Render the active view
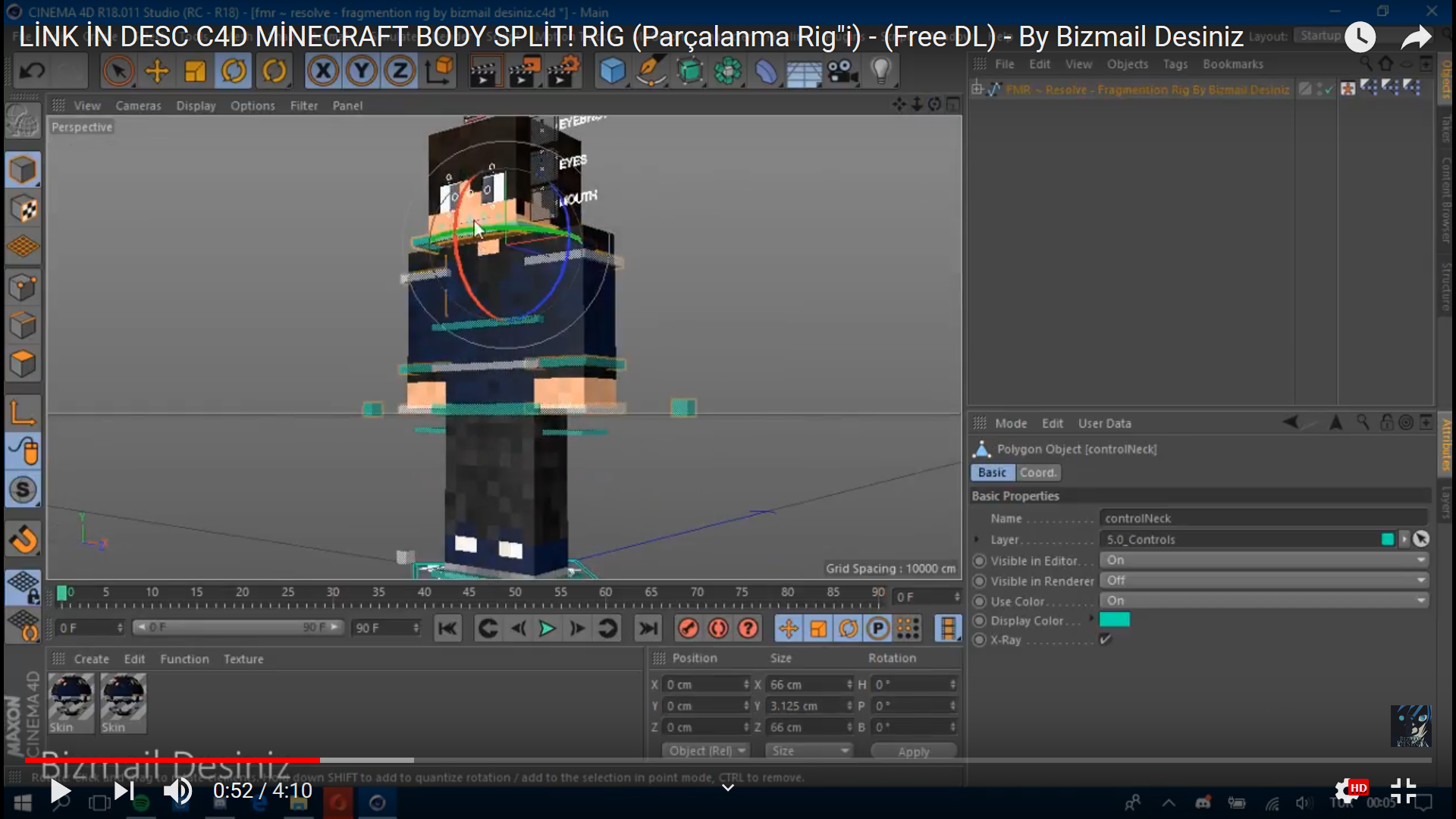1456x819 pixels. 485,71
